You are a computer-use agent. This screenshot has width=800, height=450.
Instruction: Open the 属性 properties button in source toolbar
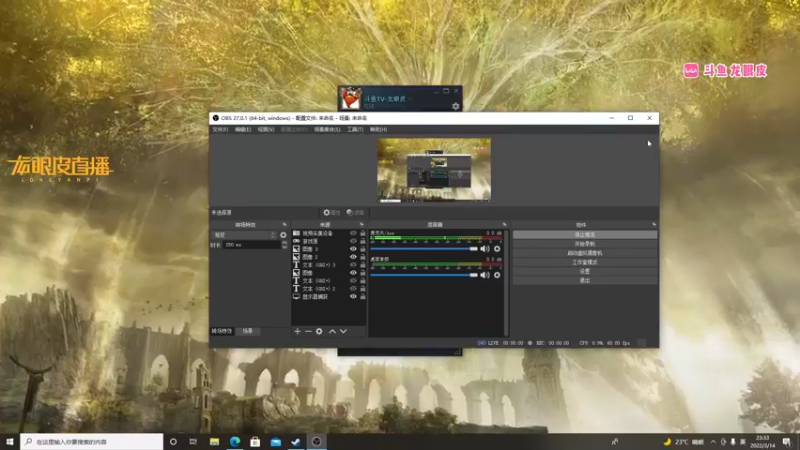[x=332, y=212]
